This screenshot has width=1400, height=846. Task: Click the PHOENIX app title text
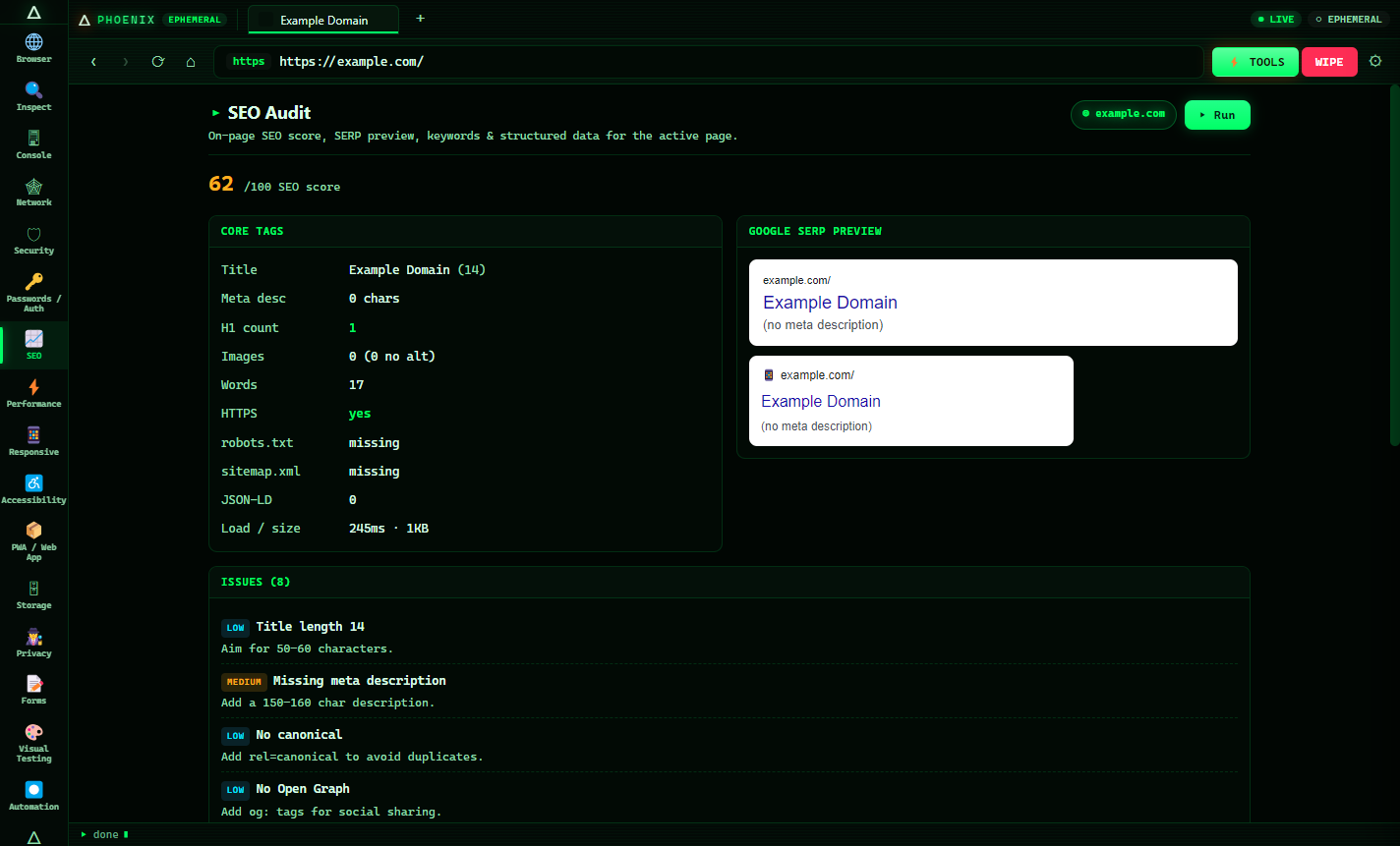click(126, 20)
